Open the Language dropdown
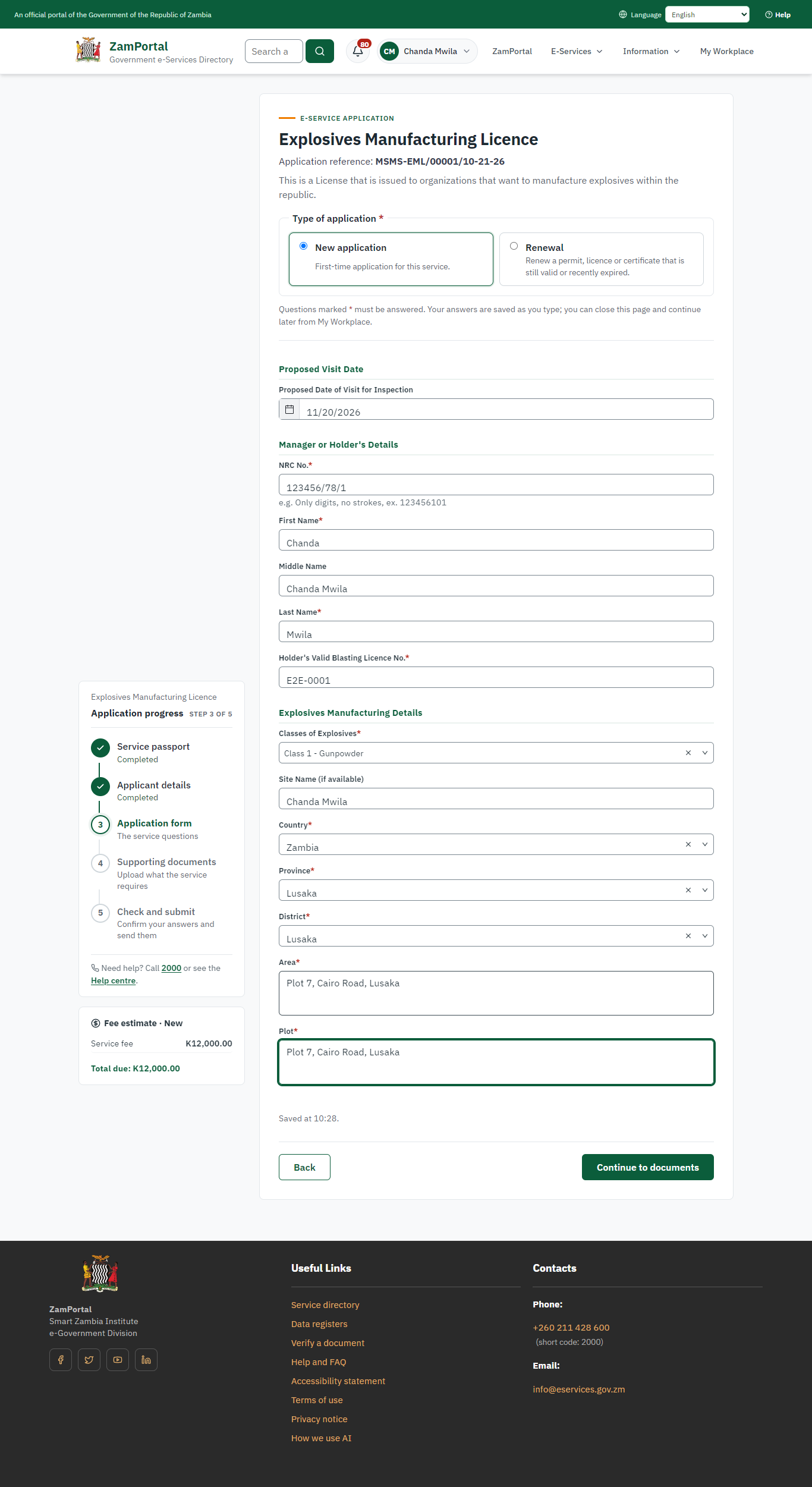Image resolution: width=812 pixels, height=1487 pixels. pos(707,14)
